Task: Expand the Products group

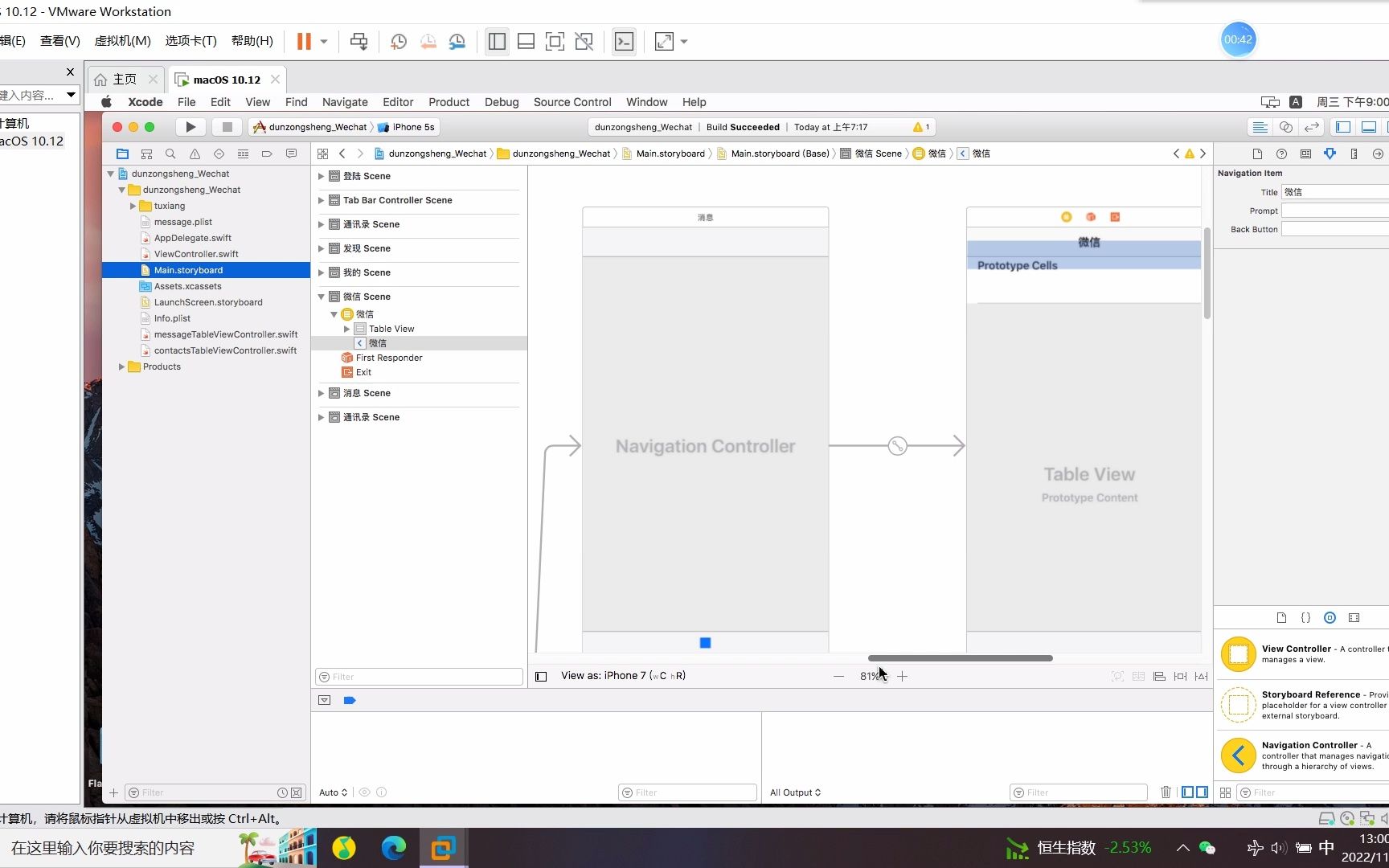Action: point(121,366)
